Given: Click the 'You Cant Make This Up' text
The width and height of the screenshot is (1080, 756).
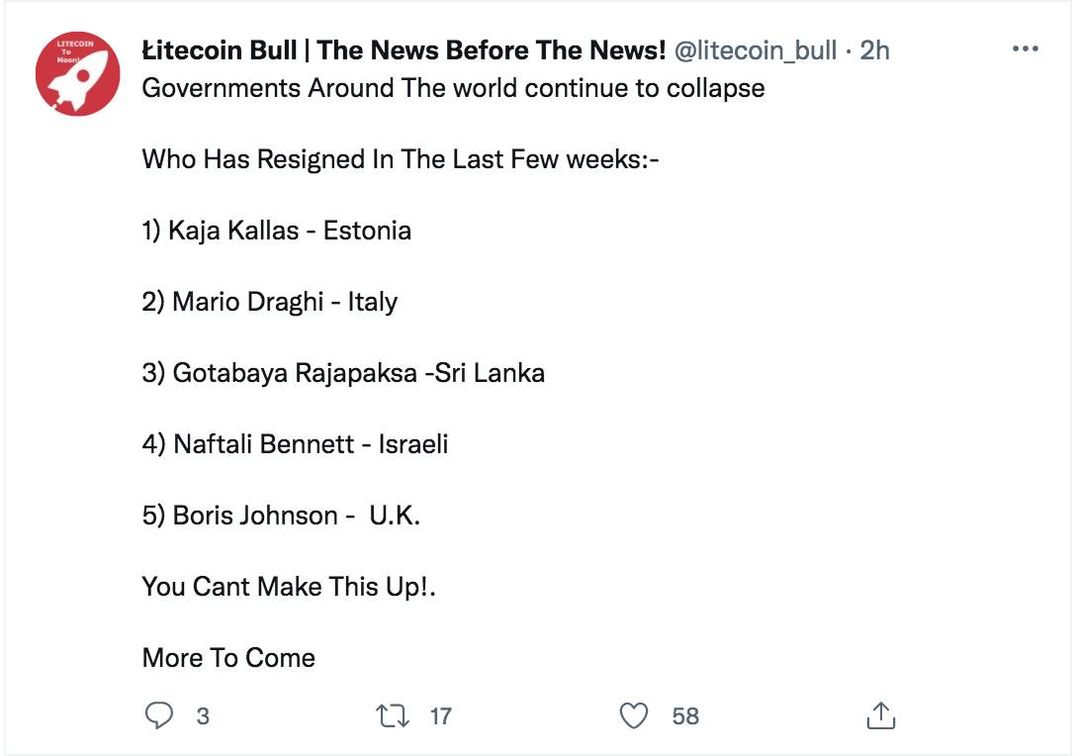Looking at the screenshot, I should [289, 586].
